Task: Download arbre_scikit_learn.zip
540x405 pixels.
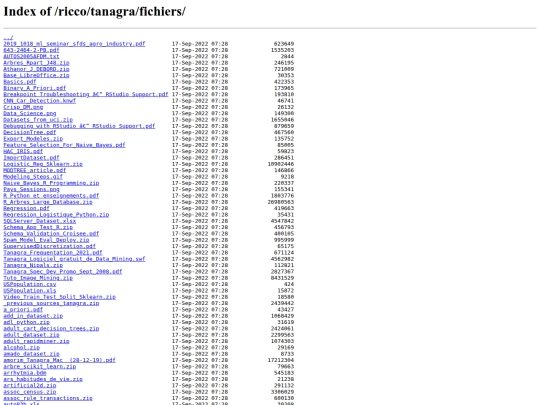Action: (x=40, y=366)
